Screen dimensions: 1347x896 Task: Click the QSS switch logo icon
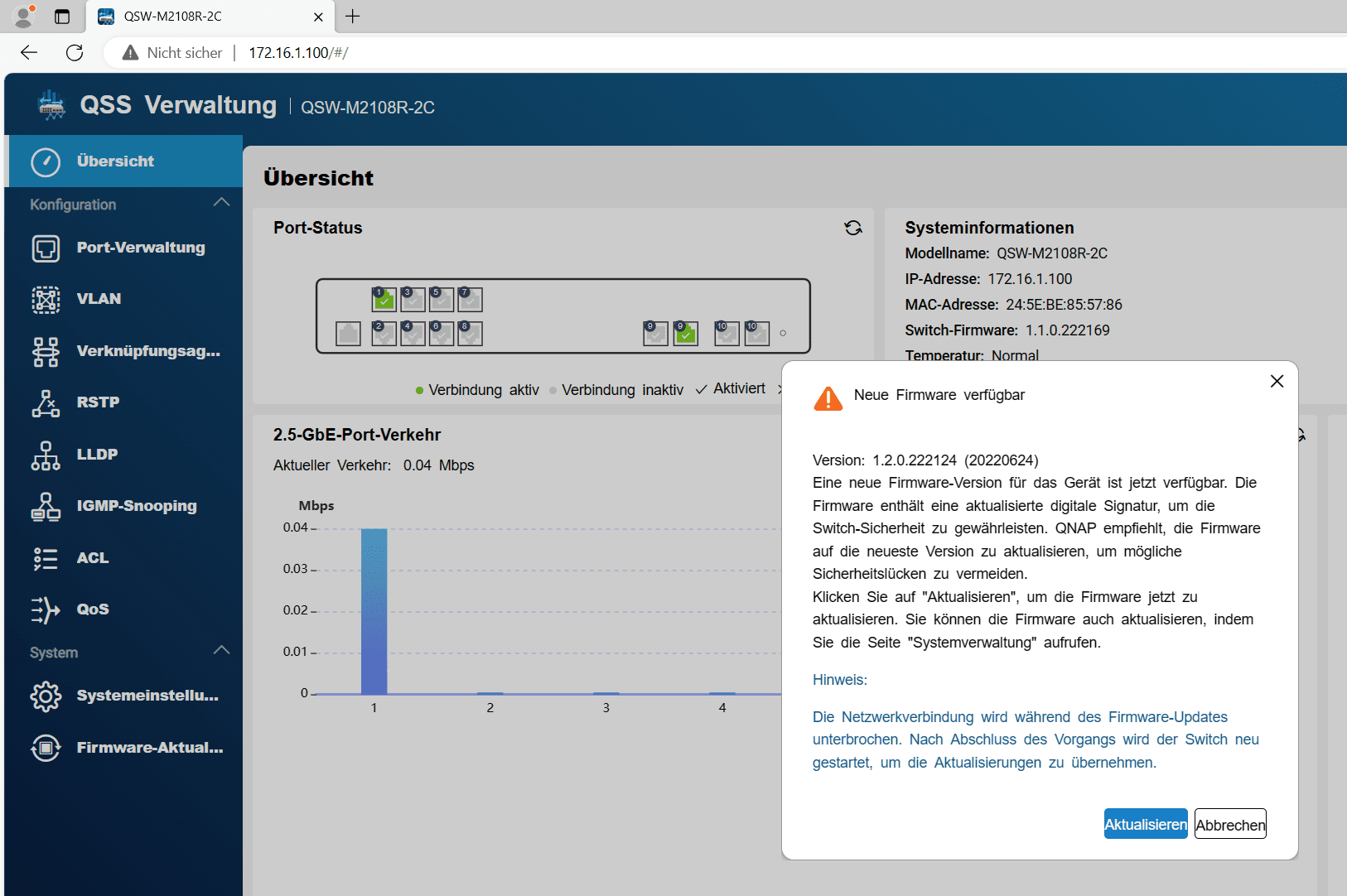click(x=52, y=106)
